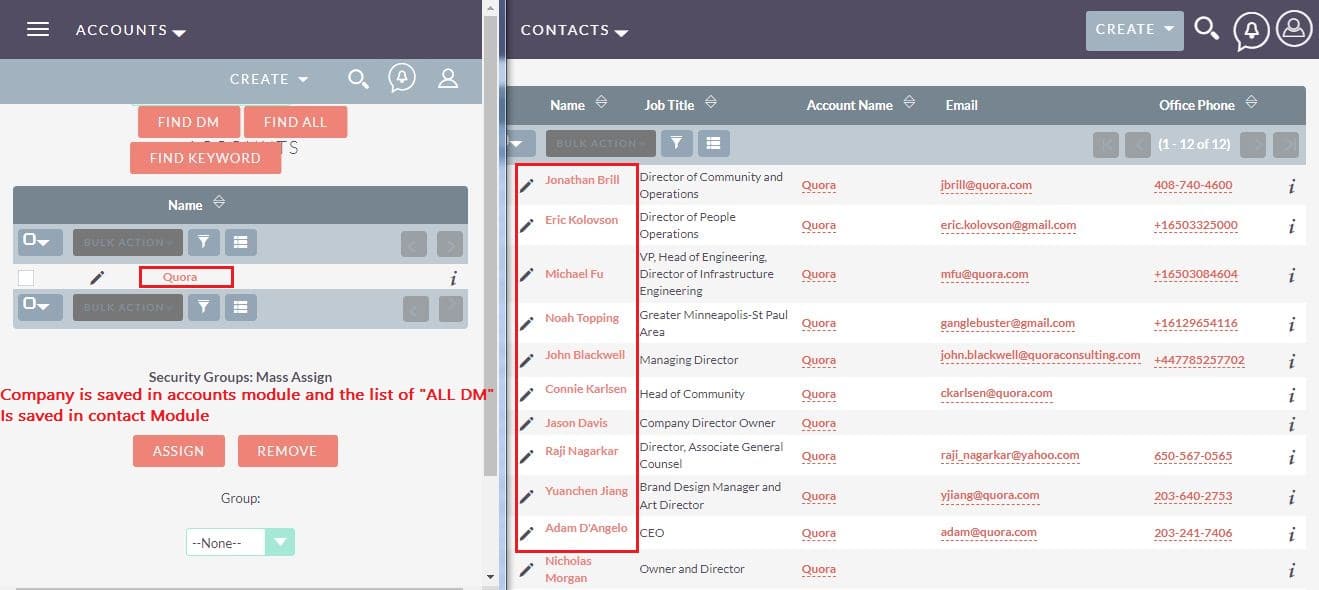Screen dimensions: 1319x590
Task: Open the Group --None-- dropdown
Action: [x=240, y=543]
